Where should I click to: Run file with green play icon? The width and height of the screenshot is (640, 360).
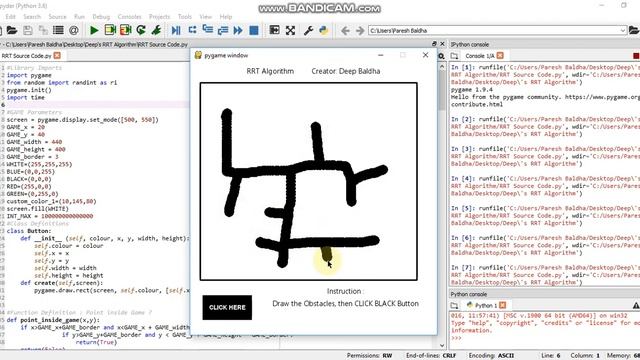[x=94, y=30]
